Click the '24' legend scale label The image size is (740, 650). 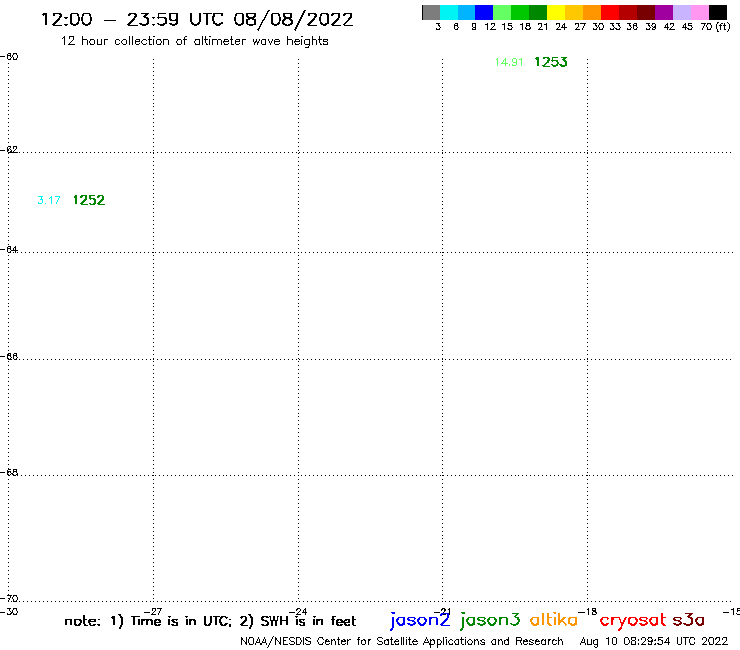tap(561, 27)
